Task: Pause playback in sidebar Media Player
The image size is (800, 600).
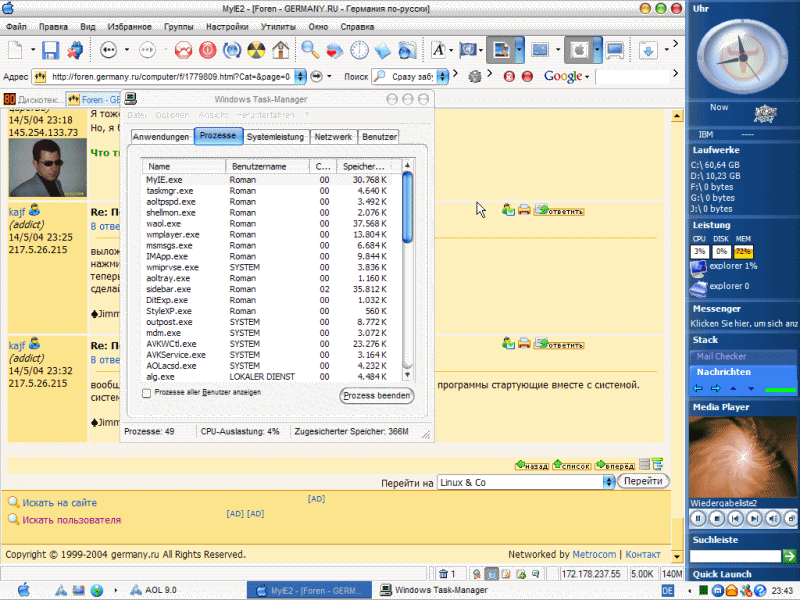Action: (698, 518)
